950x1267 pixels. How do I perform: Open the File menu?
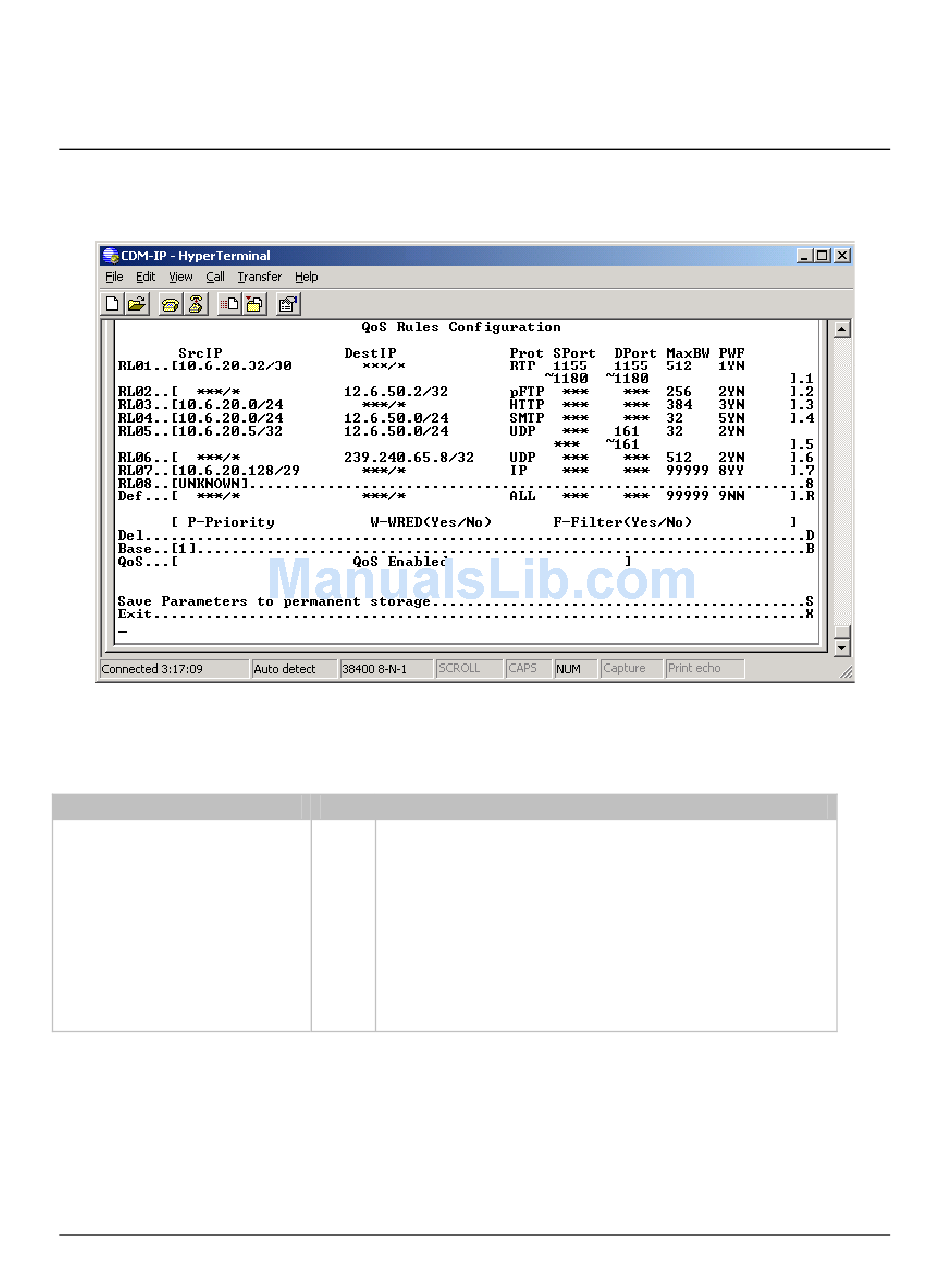tap(115, 277)
